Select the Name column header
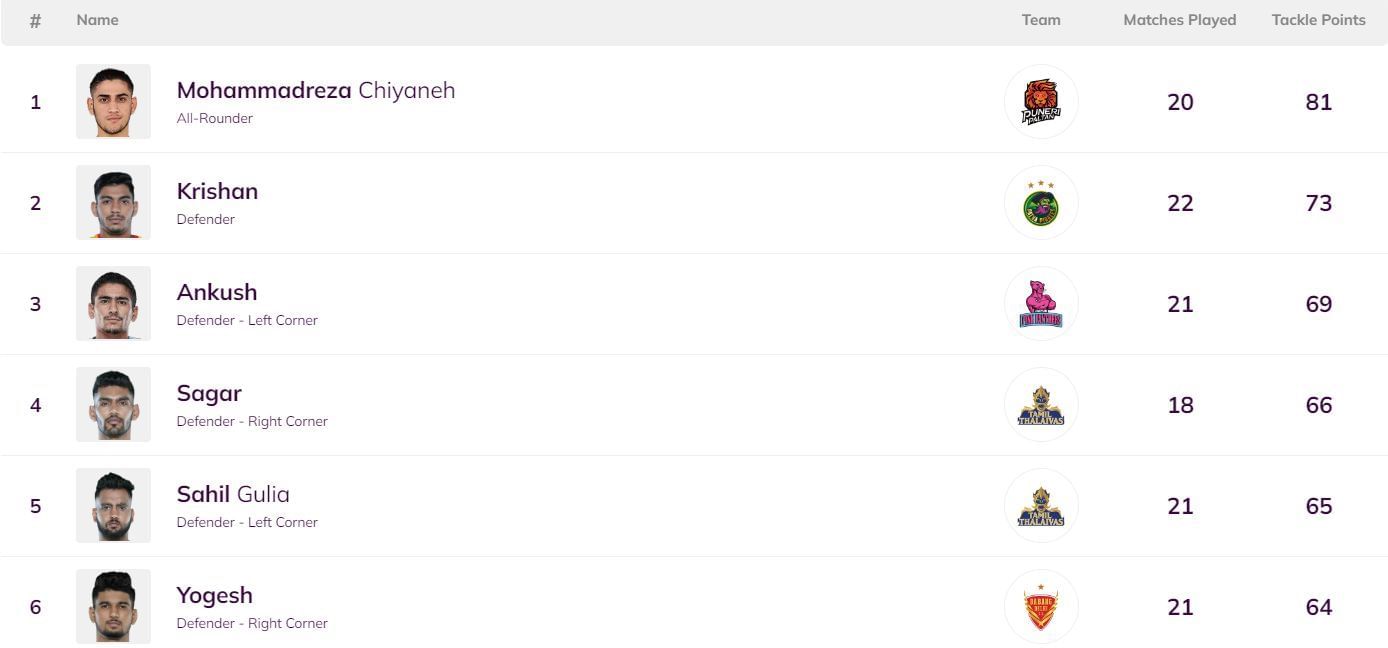The image size is (1388, 648). pyautogui.click(x=97, y=20)
